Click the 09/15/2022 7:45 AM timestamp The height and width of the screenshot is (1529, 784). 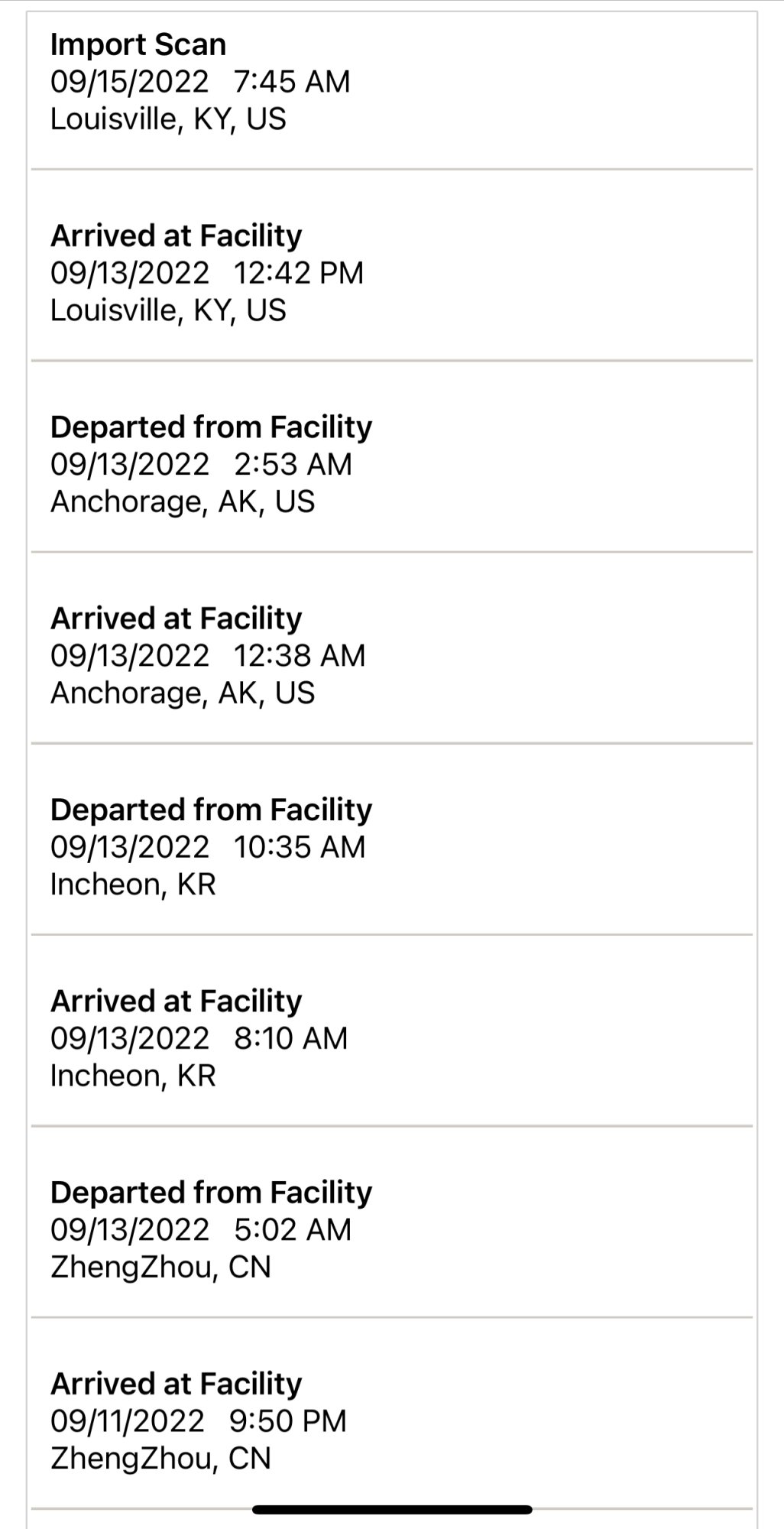(x=200, y=82)
